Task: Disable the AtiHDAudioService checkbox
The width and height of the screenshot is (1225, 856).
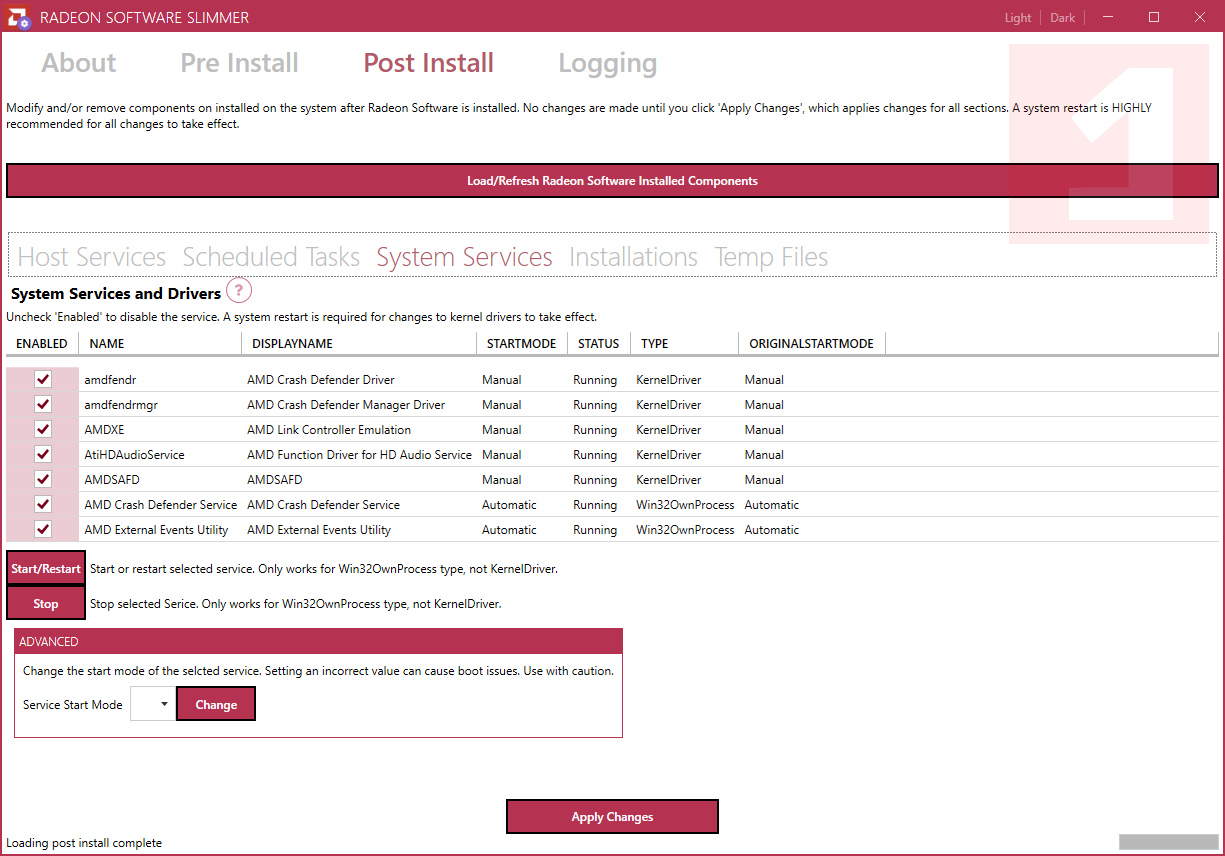Action: [43, 454]
